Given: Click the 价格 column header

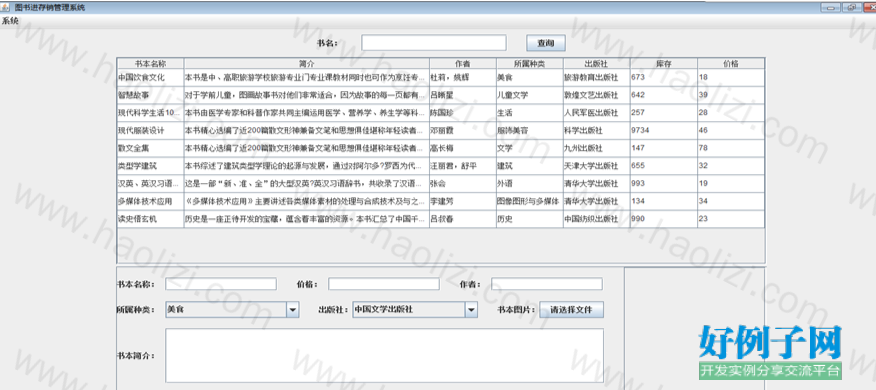Looking at the screenshot, I should [x=731, y=64].
